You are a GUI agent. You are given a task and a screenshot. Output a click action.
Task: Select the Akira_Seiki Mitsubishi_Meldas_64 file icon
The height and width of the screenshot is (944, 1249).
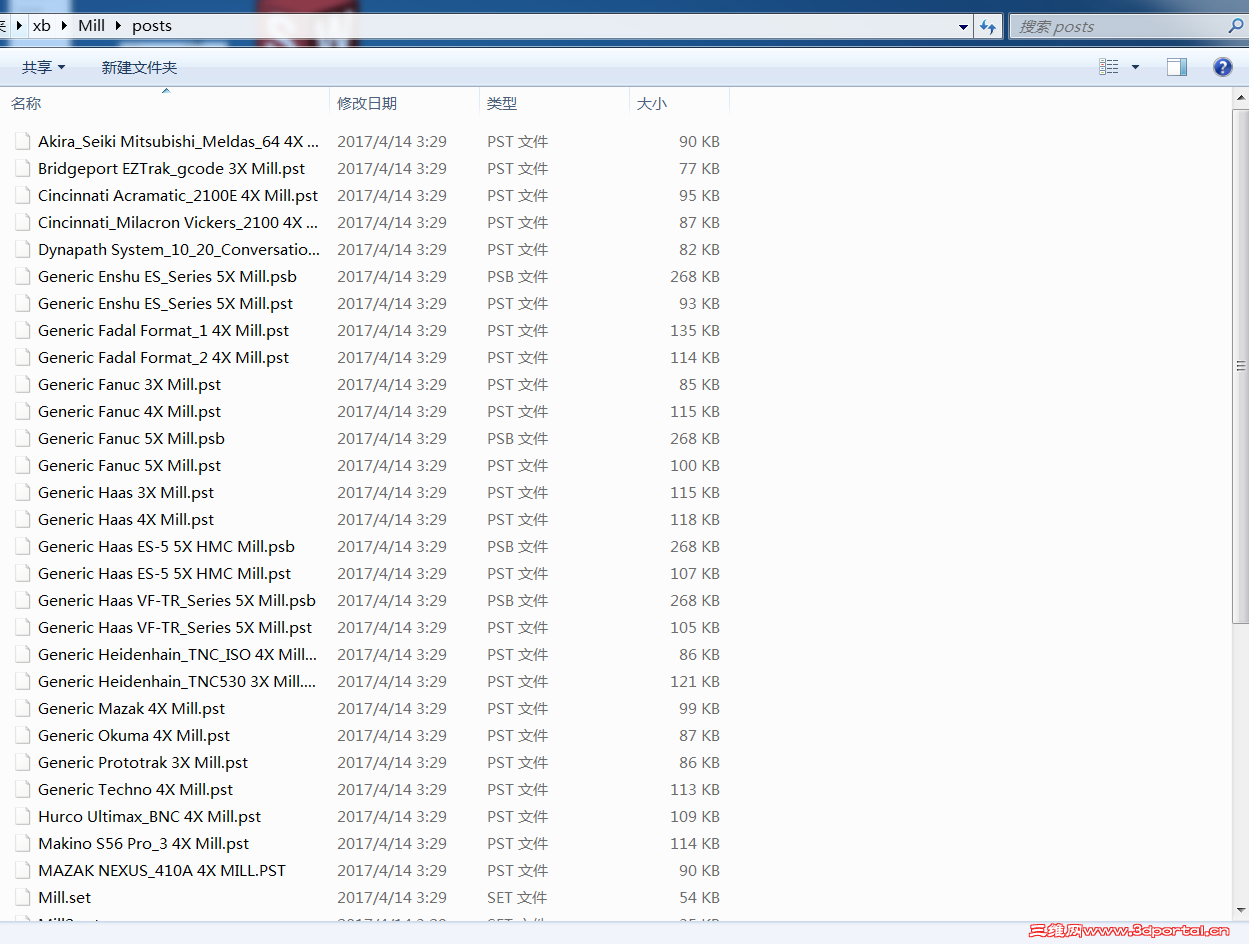coord(22,141)
